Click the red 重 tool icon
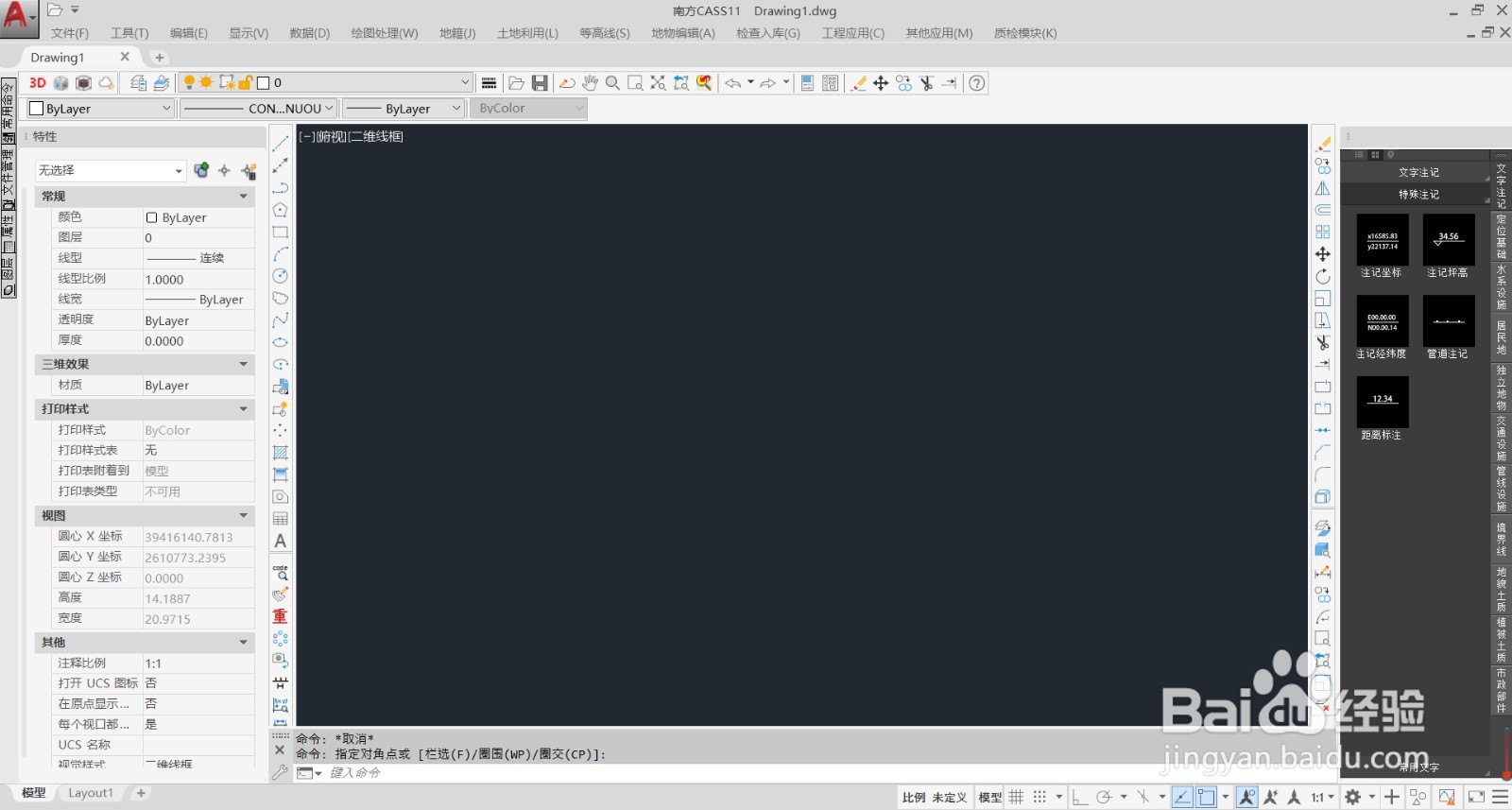The height and width of the screenshot is (810, 1512). [x=280, y=616]
